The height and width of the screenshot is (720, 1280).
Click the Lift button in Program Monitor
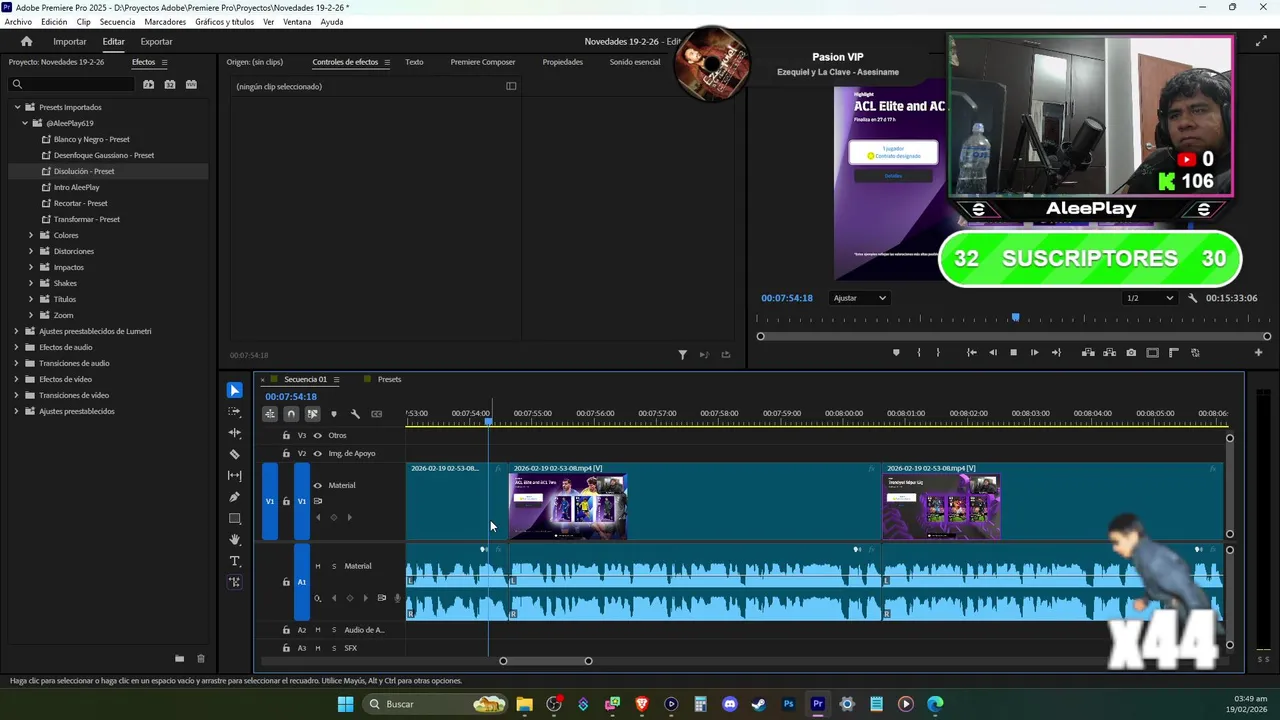(x=1088, y=352)
